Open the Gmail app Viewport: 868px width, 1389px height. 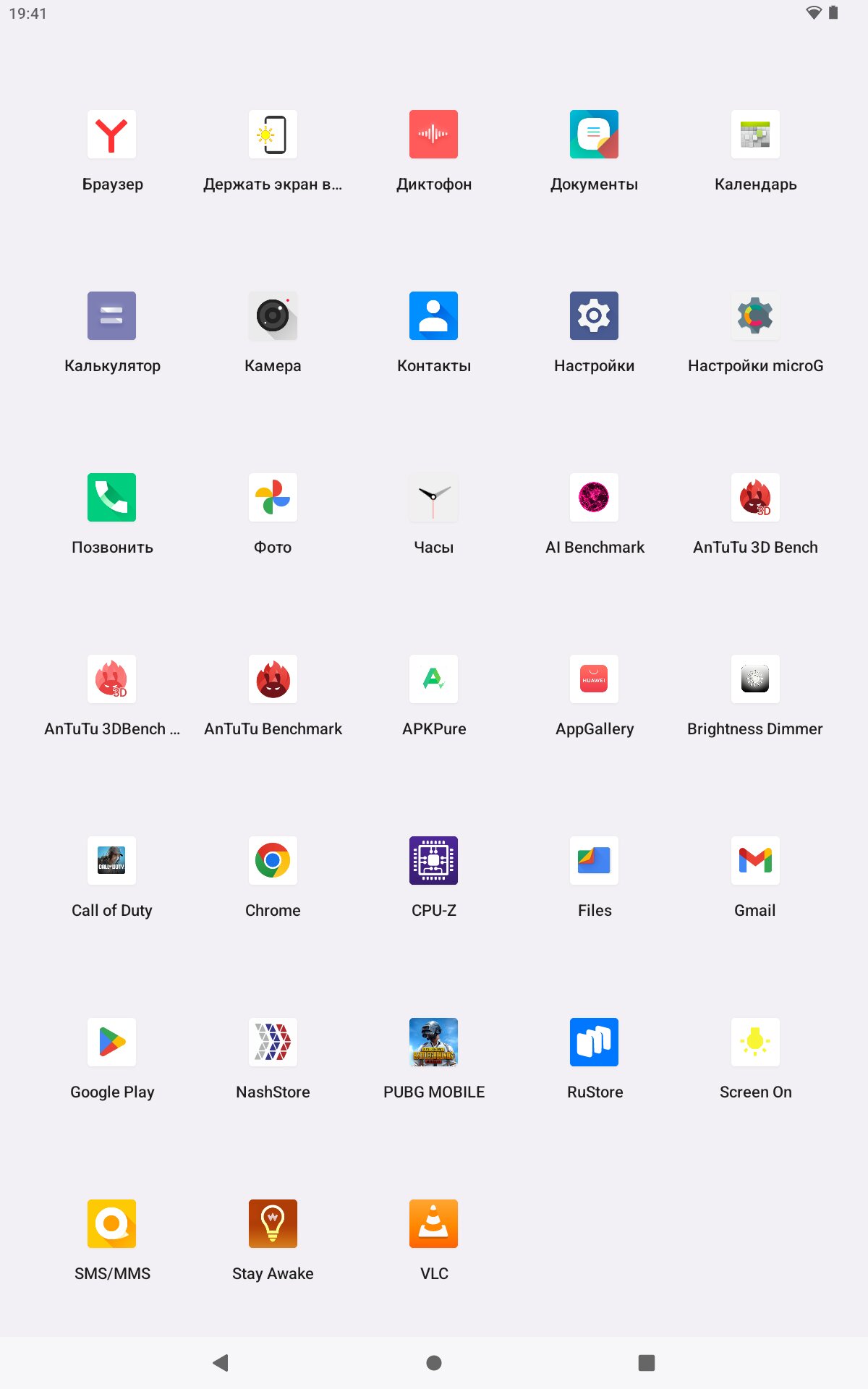click(755, 861)
